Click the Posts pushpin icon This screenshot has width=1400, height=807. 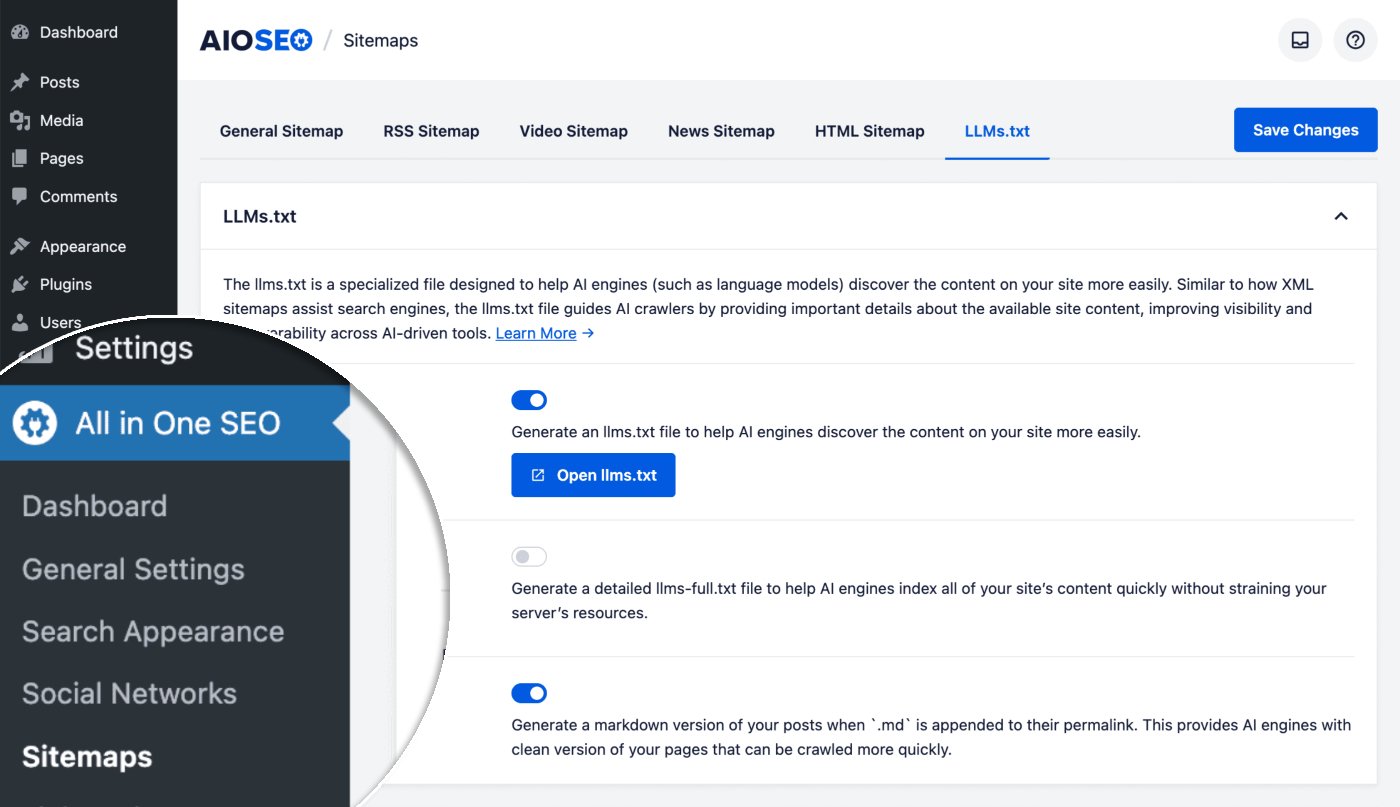(19, 82)
